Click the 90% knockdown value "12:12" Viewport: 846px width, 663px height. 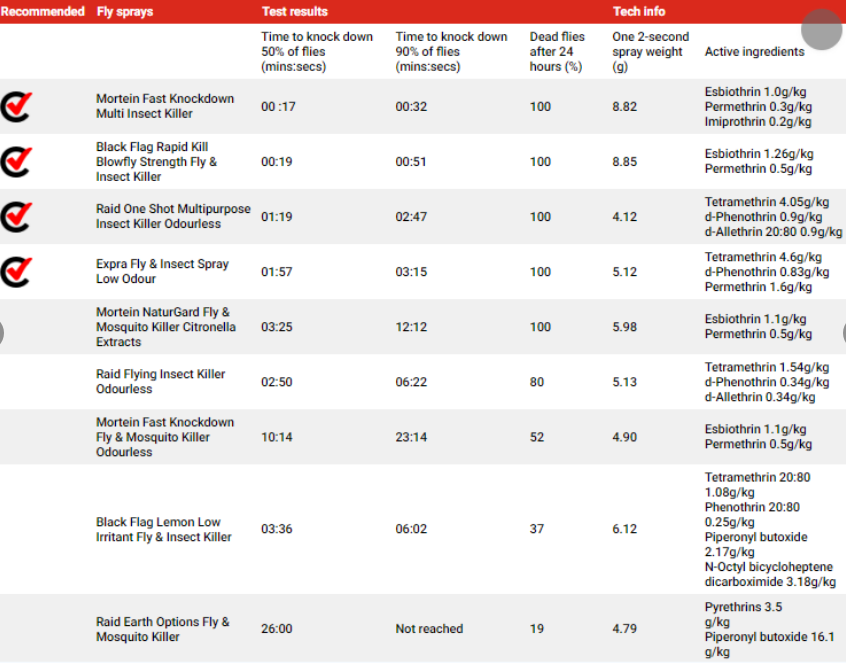[411, 326]
